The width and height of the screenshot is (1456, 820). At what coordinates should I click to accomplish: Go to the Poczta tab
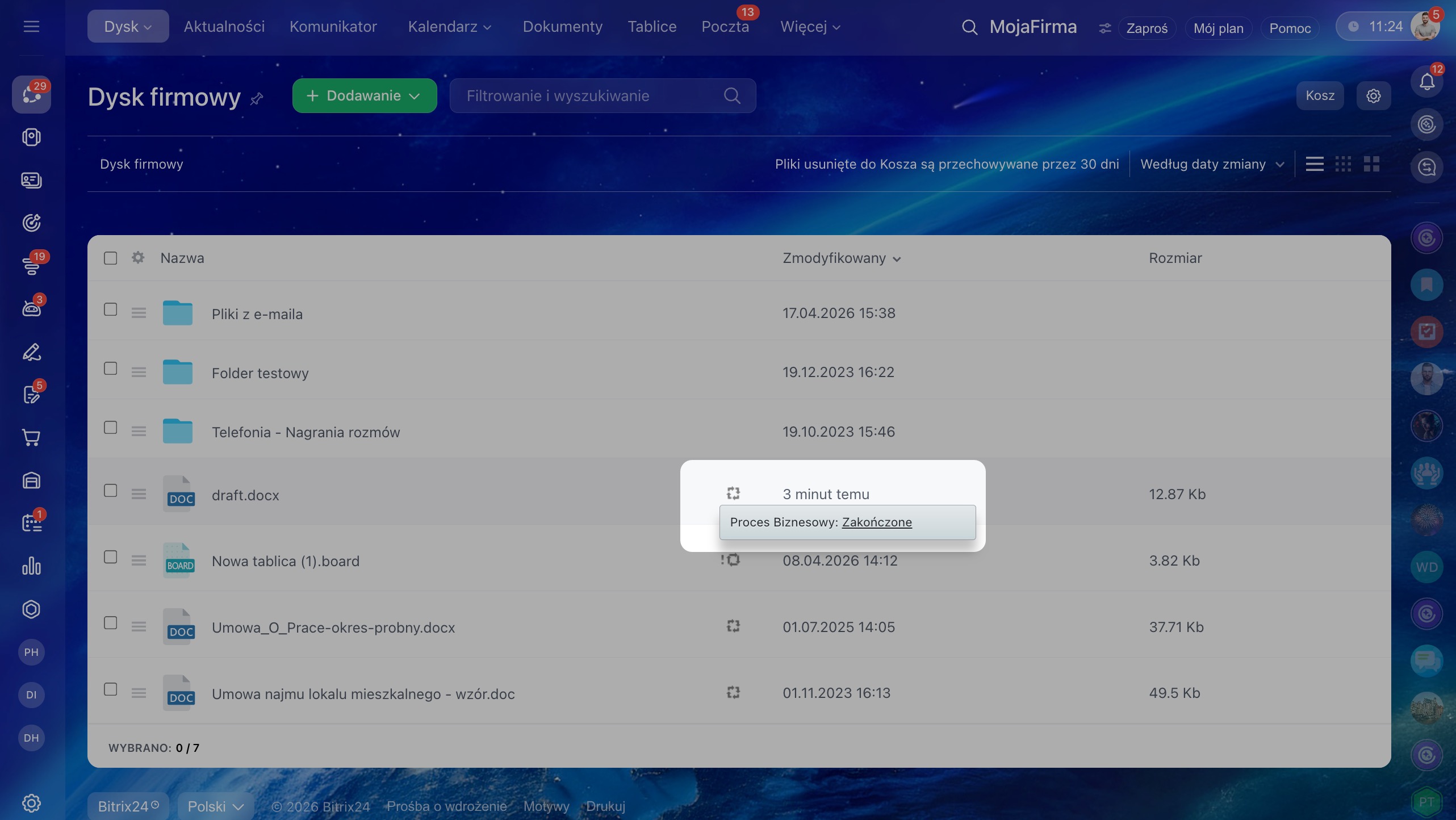[725, 27]
